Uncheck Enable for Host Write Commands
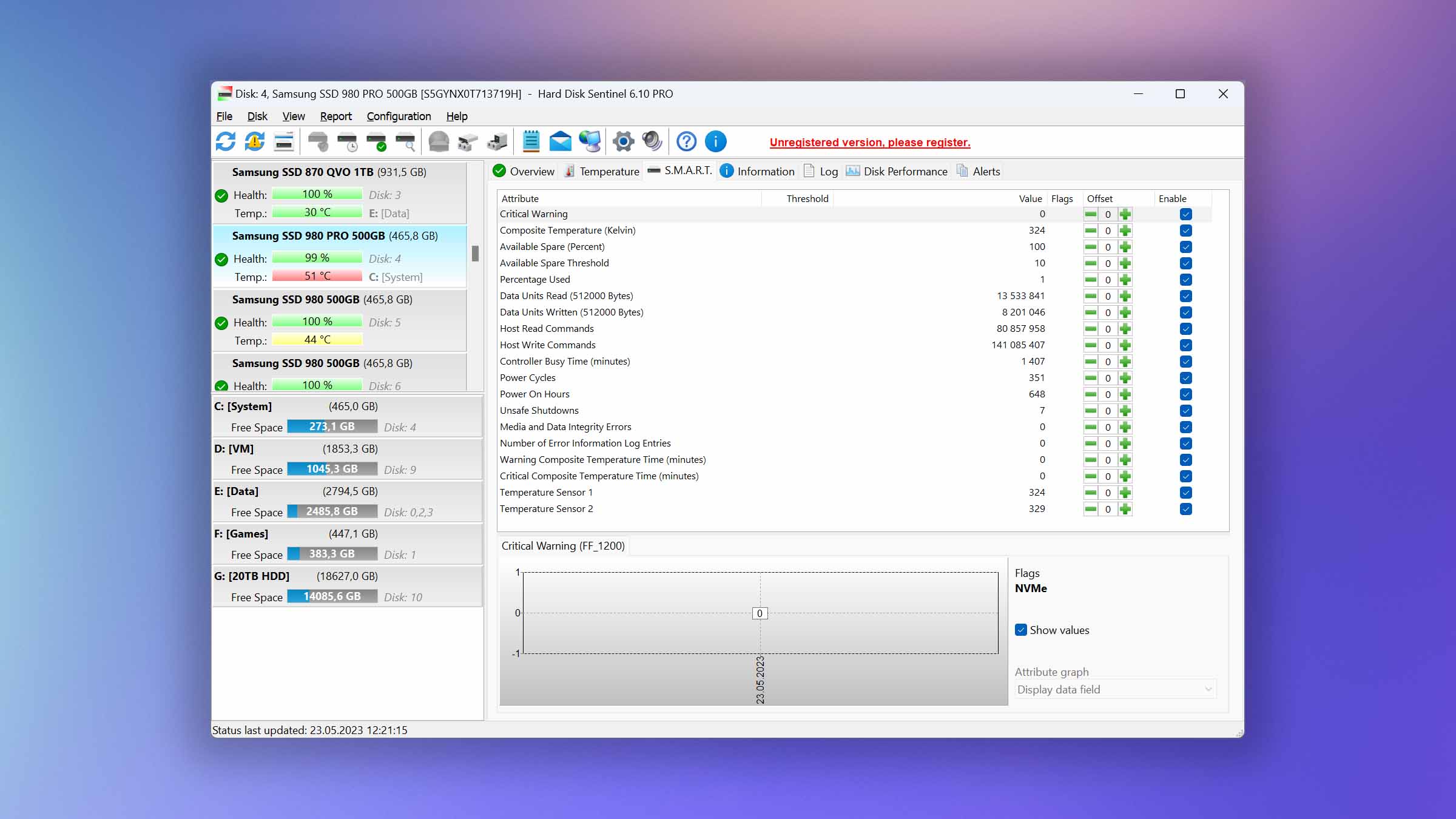This screenshot has height=819, width=1456. (1186, 345)
